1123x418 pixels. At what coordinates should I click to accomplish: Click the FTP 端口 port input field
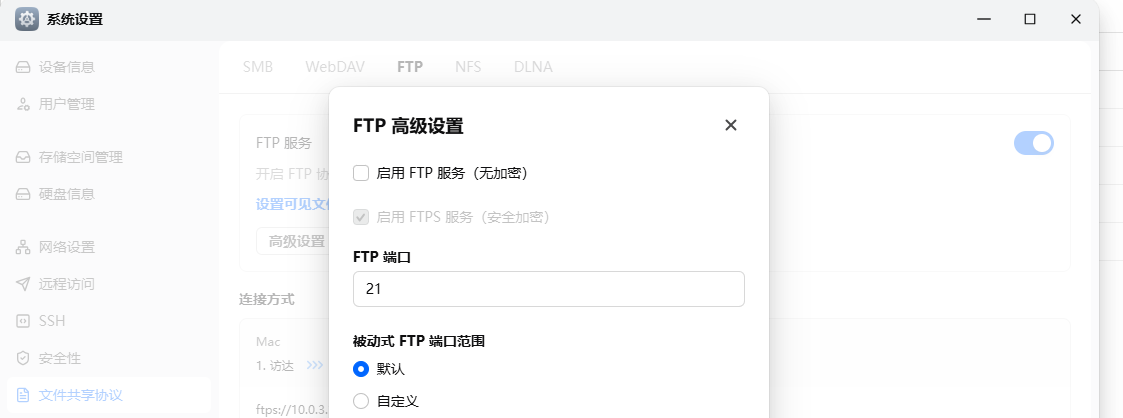548,289
